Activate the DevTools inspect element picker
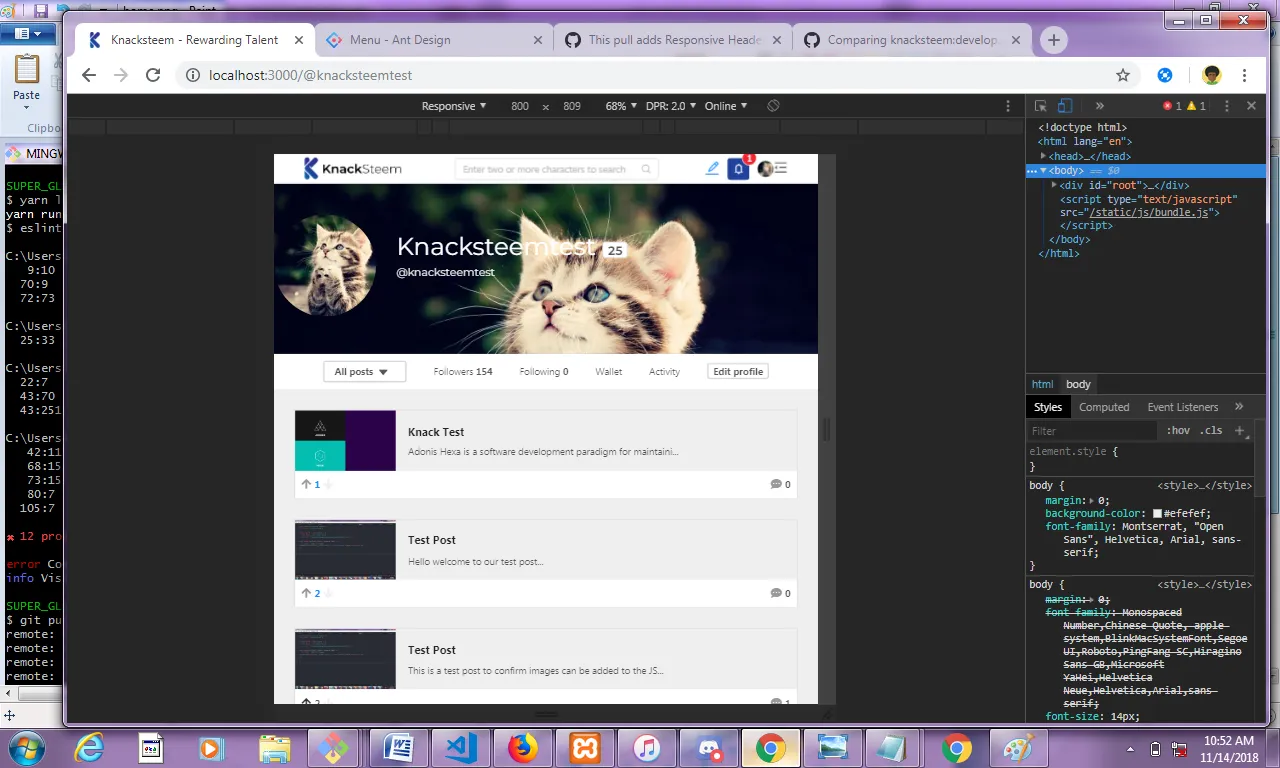Image resolution: width=1280 pixels, height=768 pixels. click(1041, 106)
